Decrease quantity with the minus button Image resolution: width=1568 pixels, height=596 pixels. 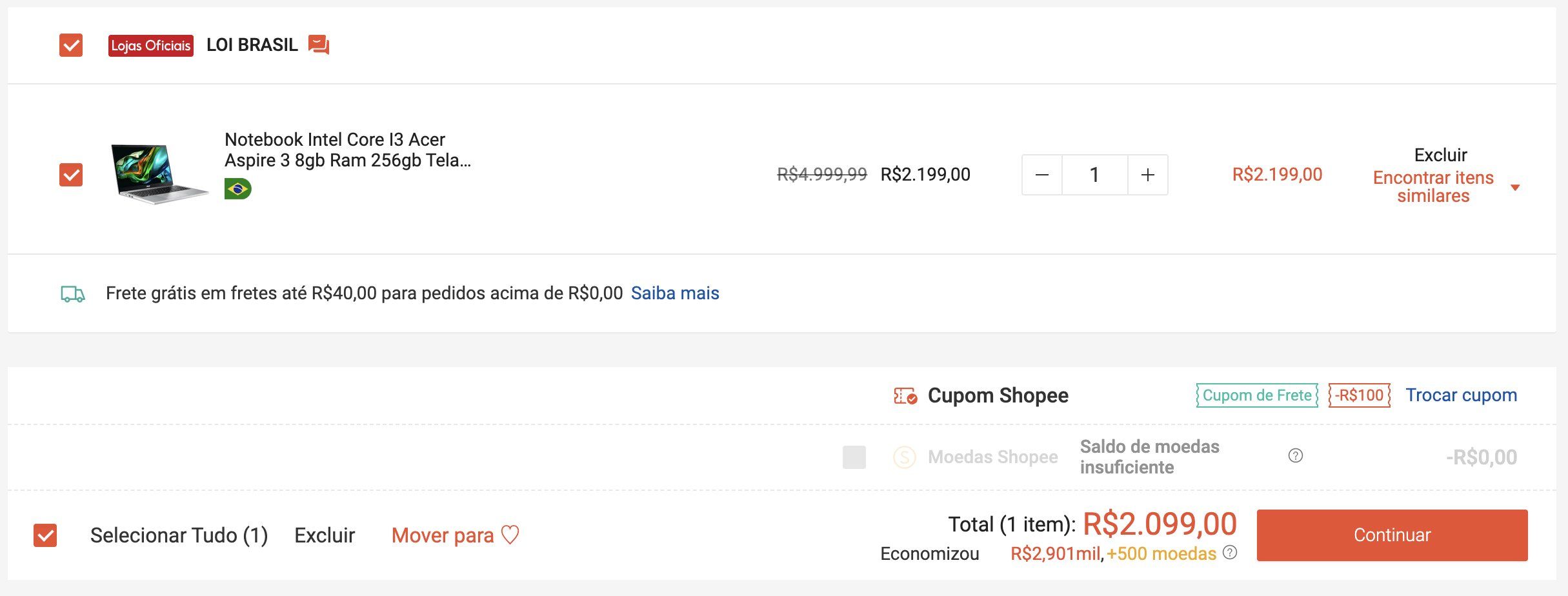click(x=1042, y=175)
